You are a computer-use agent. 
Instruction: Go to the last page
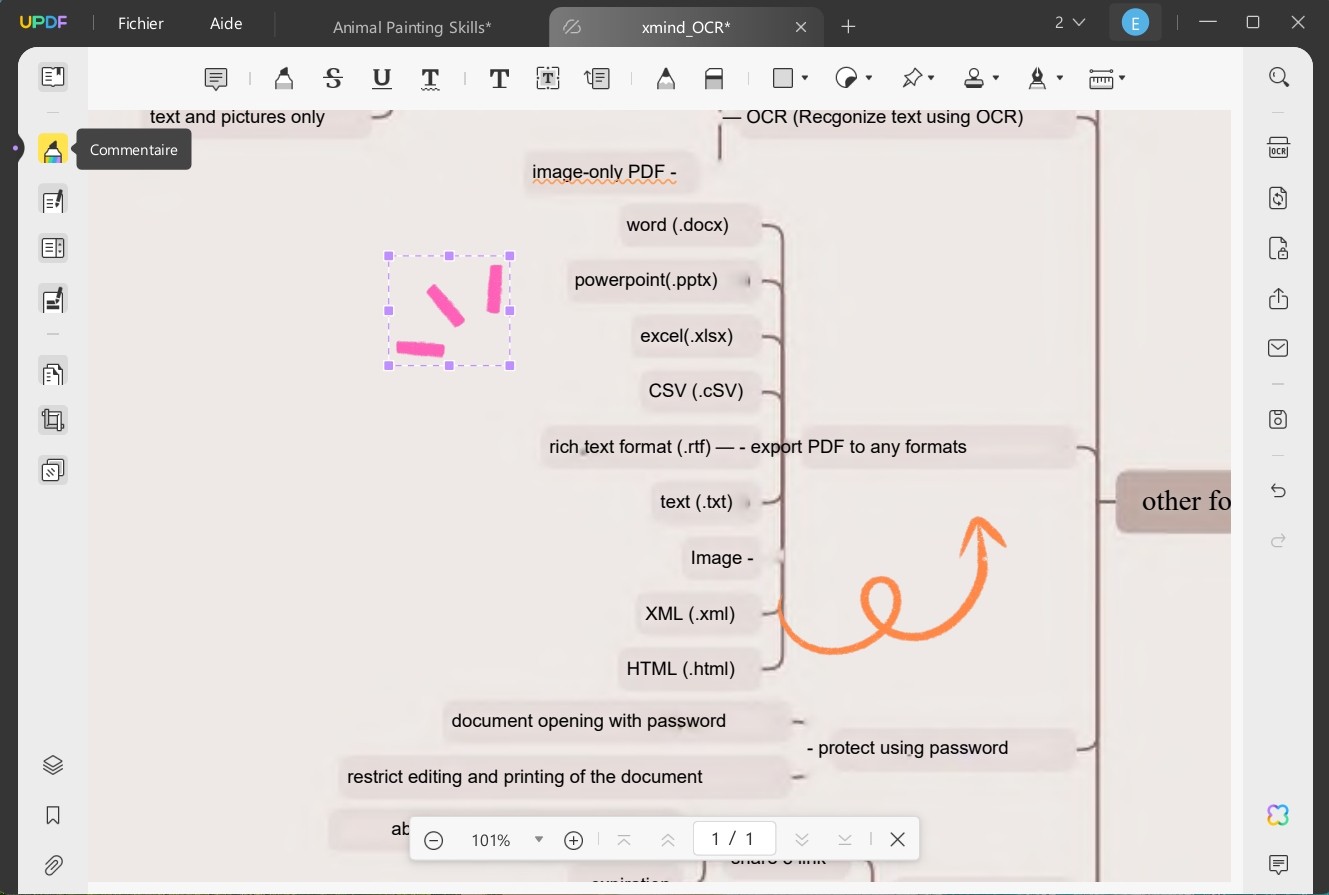click(x=845, y=840)
